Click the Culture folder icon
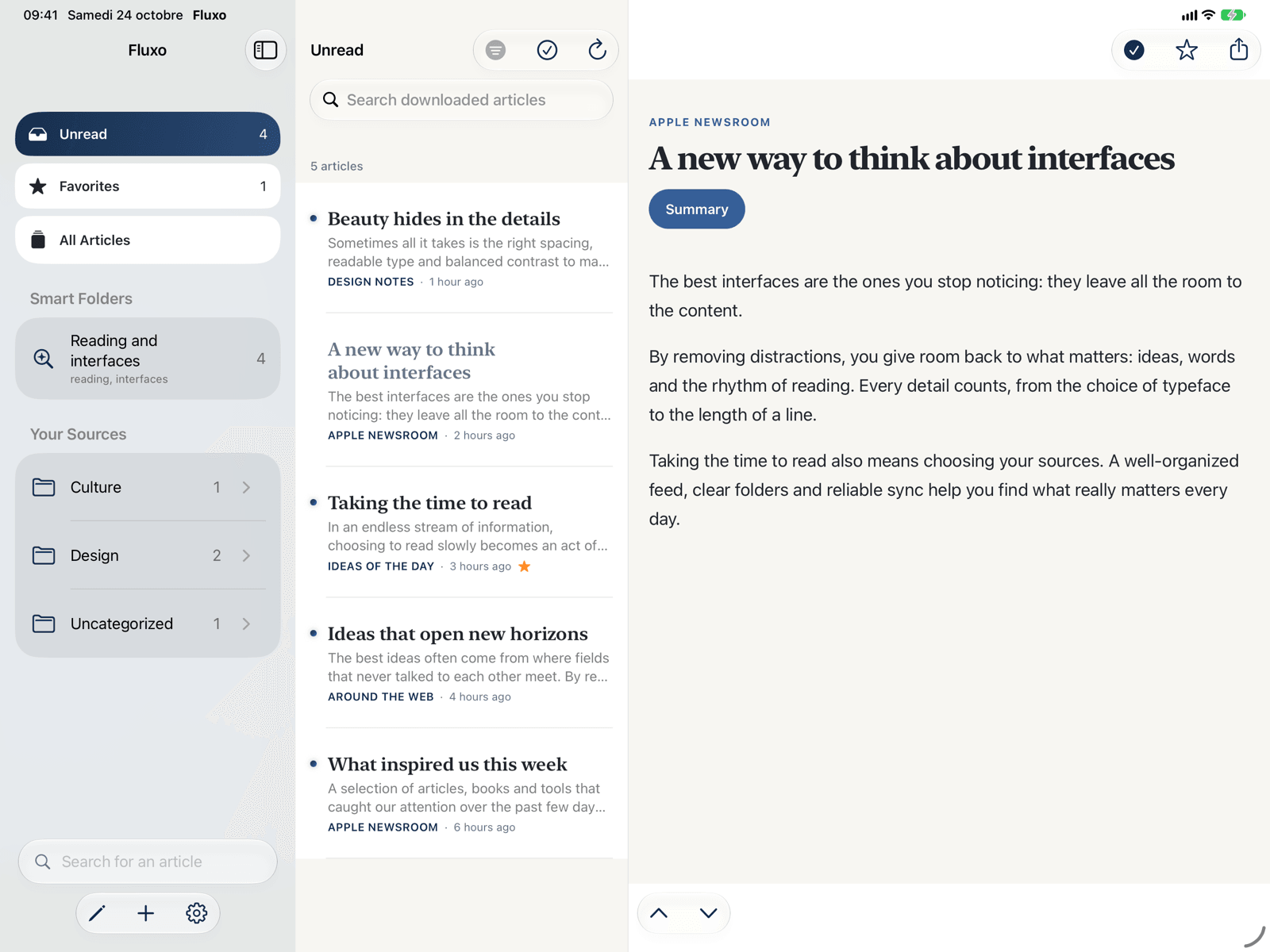Screen dimensions: 1270x952 pos(44,487)
